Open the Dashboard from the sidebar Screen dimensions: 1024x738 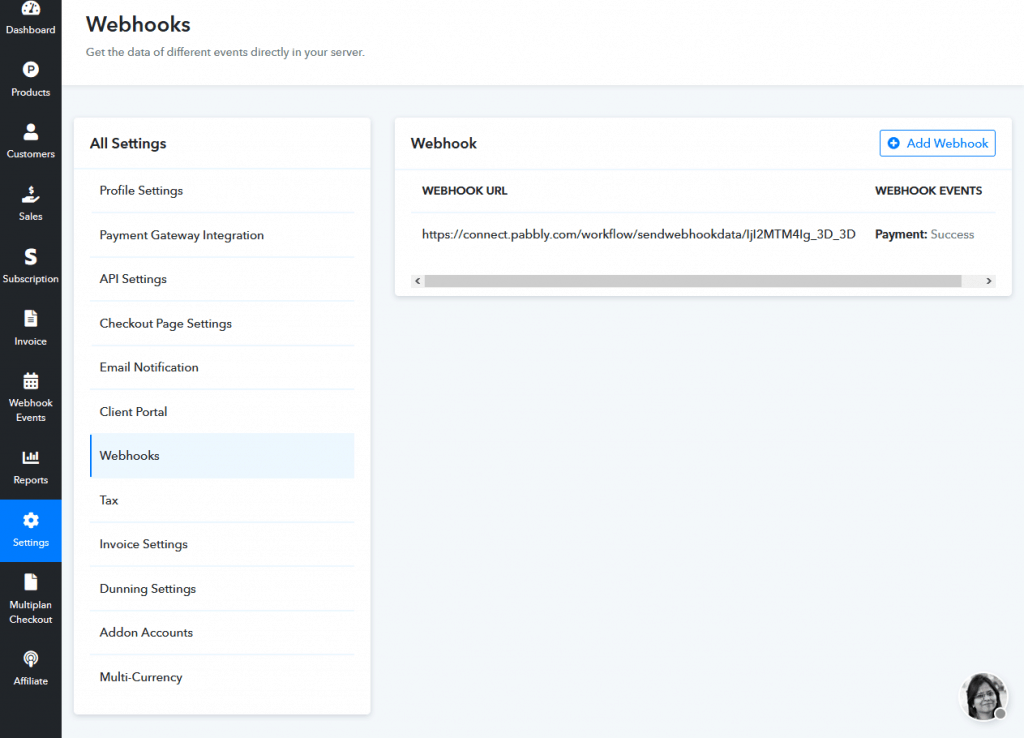tap(30, 18)
